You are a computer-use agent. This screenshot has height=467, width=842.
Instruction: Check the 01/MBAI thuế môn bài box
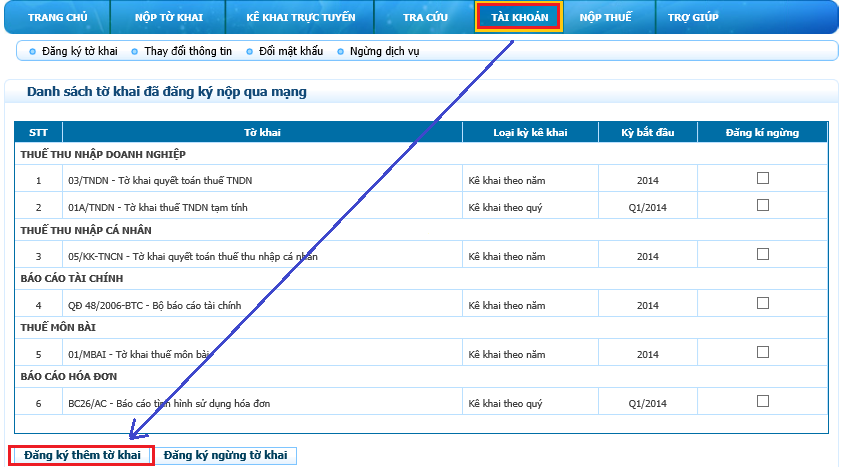click(x=763, y=352)
